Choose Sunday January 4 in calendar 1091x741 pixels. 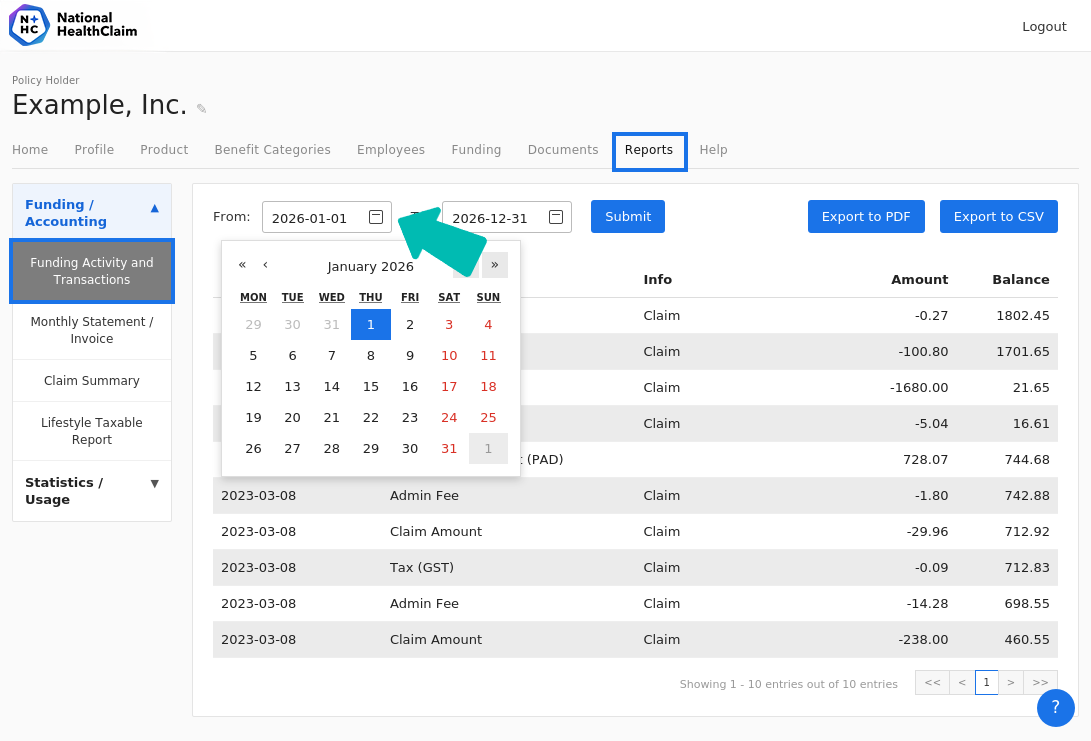pos(488,324)
